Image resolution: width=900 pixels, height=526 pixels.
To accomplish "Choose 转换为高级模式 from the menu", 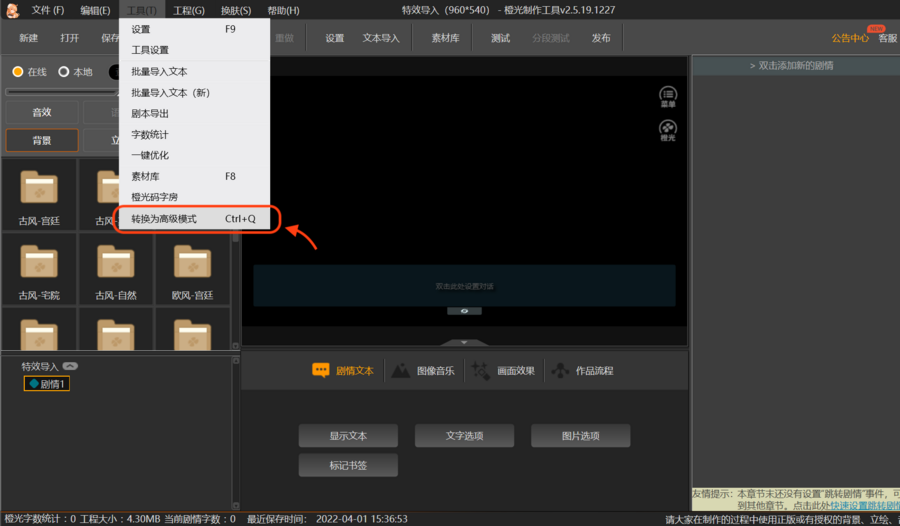I will (x=194, y=219).
